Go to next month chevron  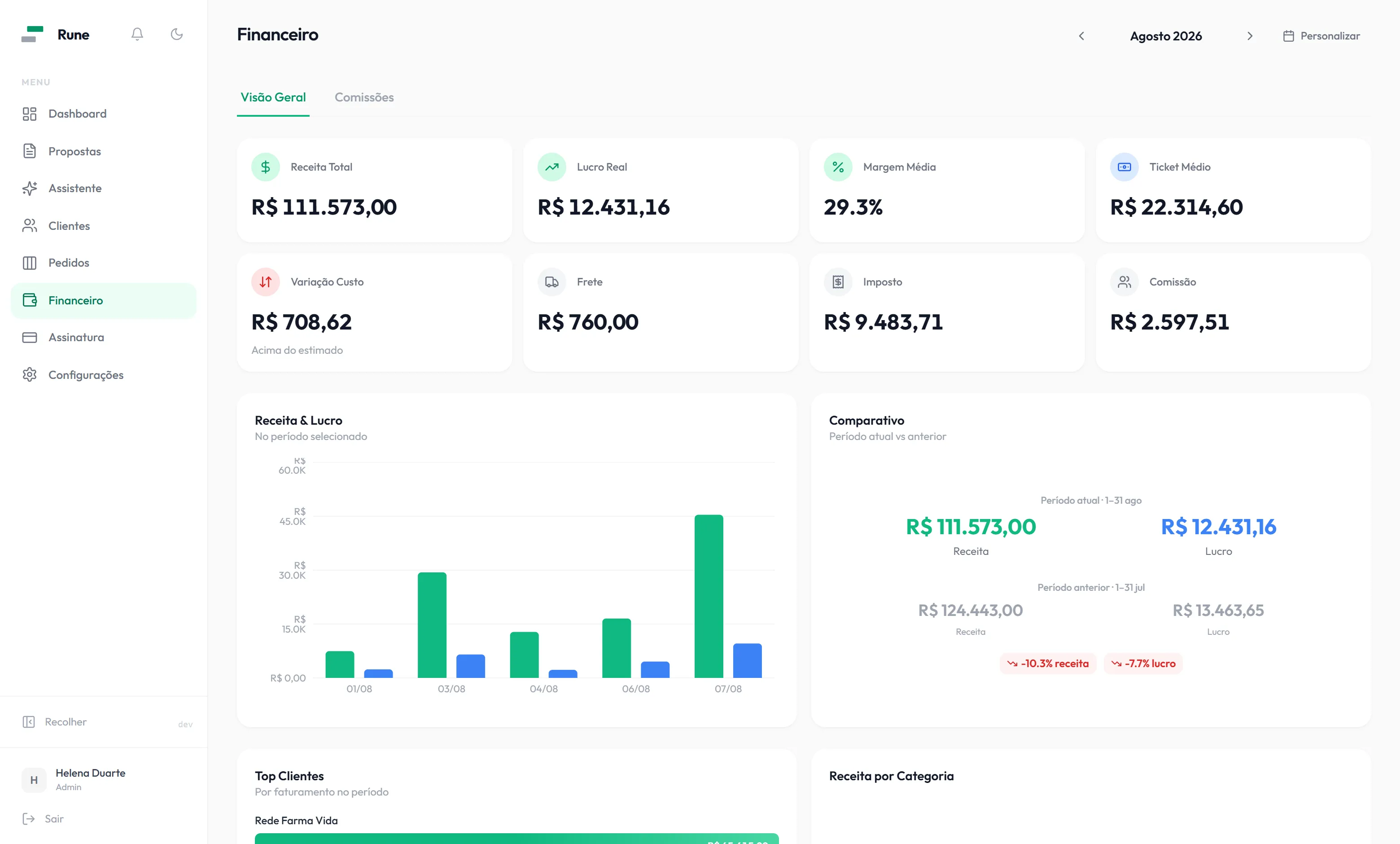[1250, 36]
